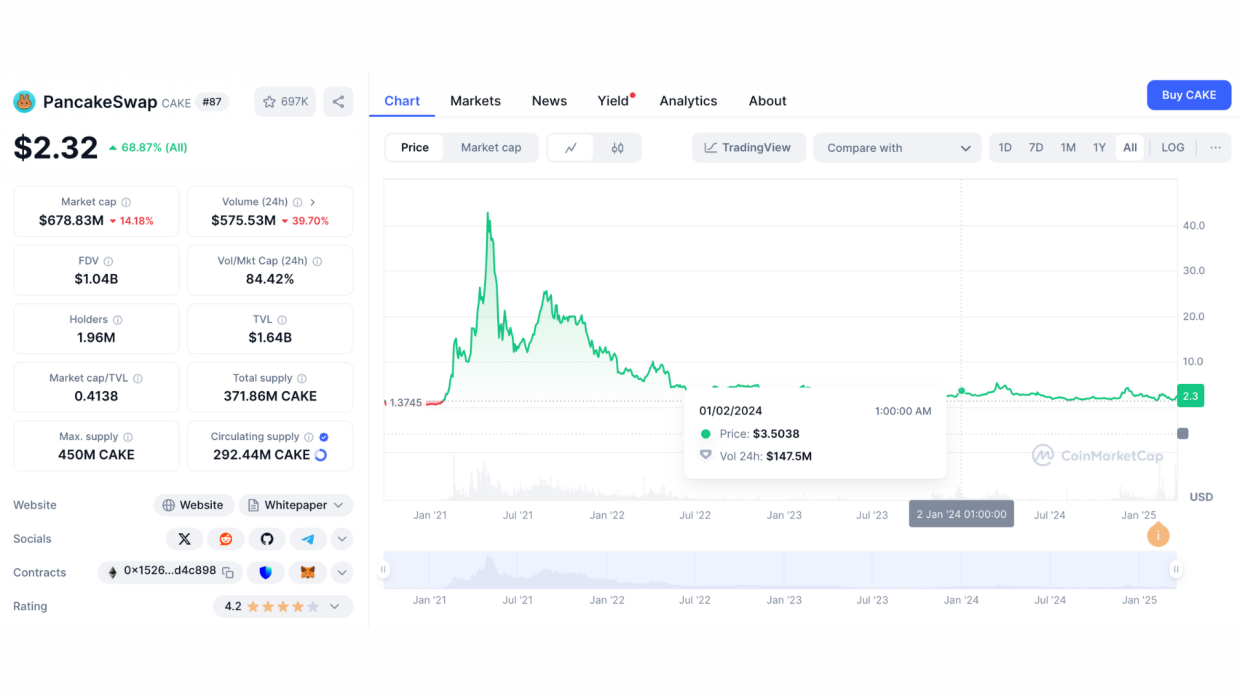Add CAKE to watchlist star button
Image resolution: width=1240 pixels, height=698 pixels.
285,102
